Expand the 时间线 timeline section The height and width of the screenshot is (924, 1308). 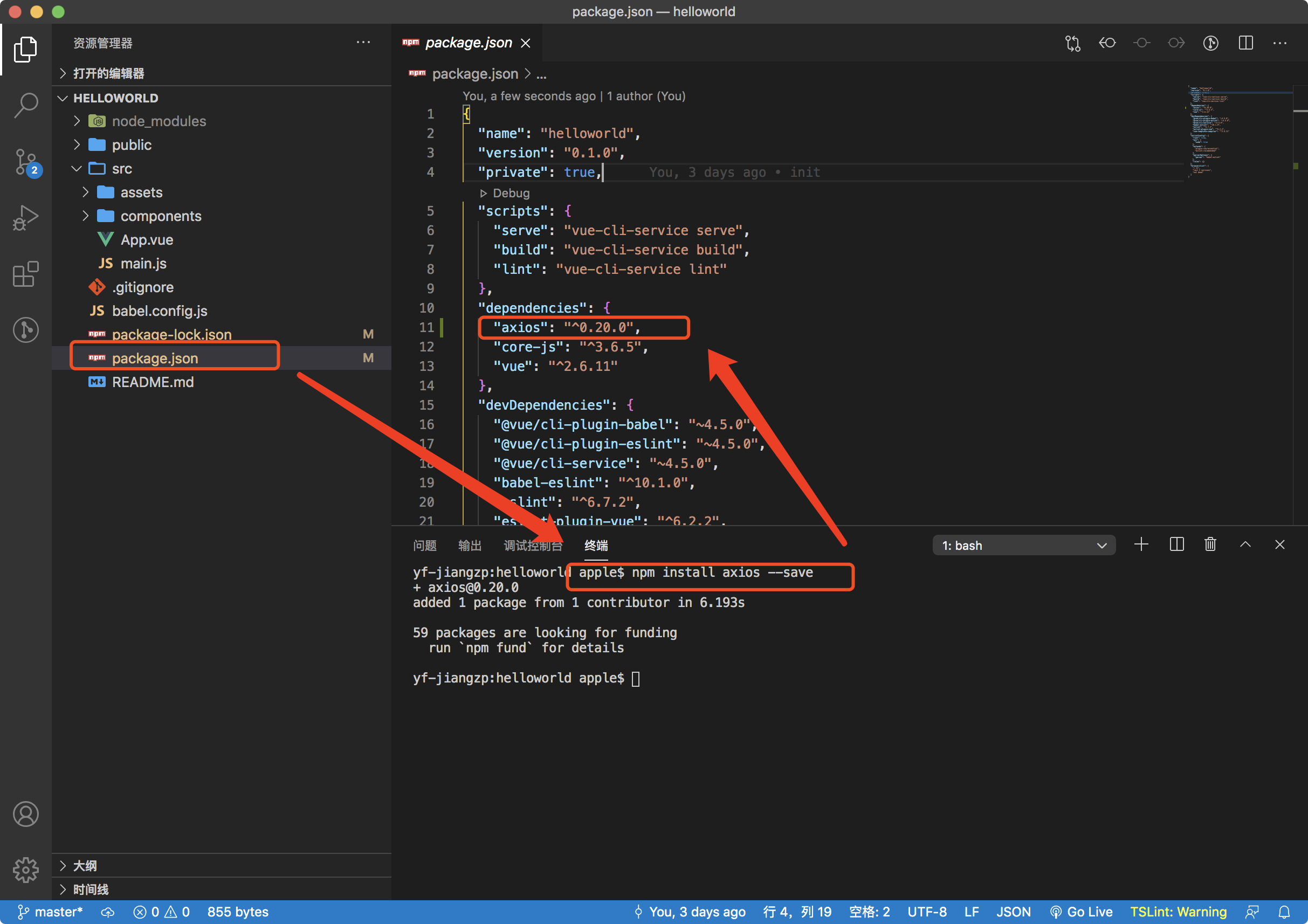pos(221,889)
